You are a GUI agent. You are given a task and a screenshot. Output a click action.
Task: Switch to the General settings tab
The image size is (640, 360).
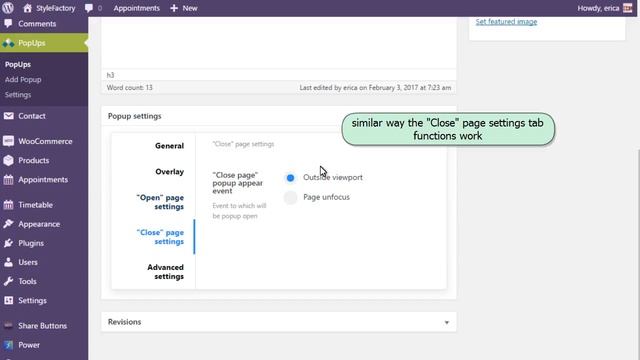(x=169, y=146)
